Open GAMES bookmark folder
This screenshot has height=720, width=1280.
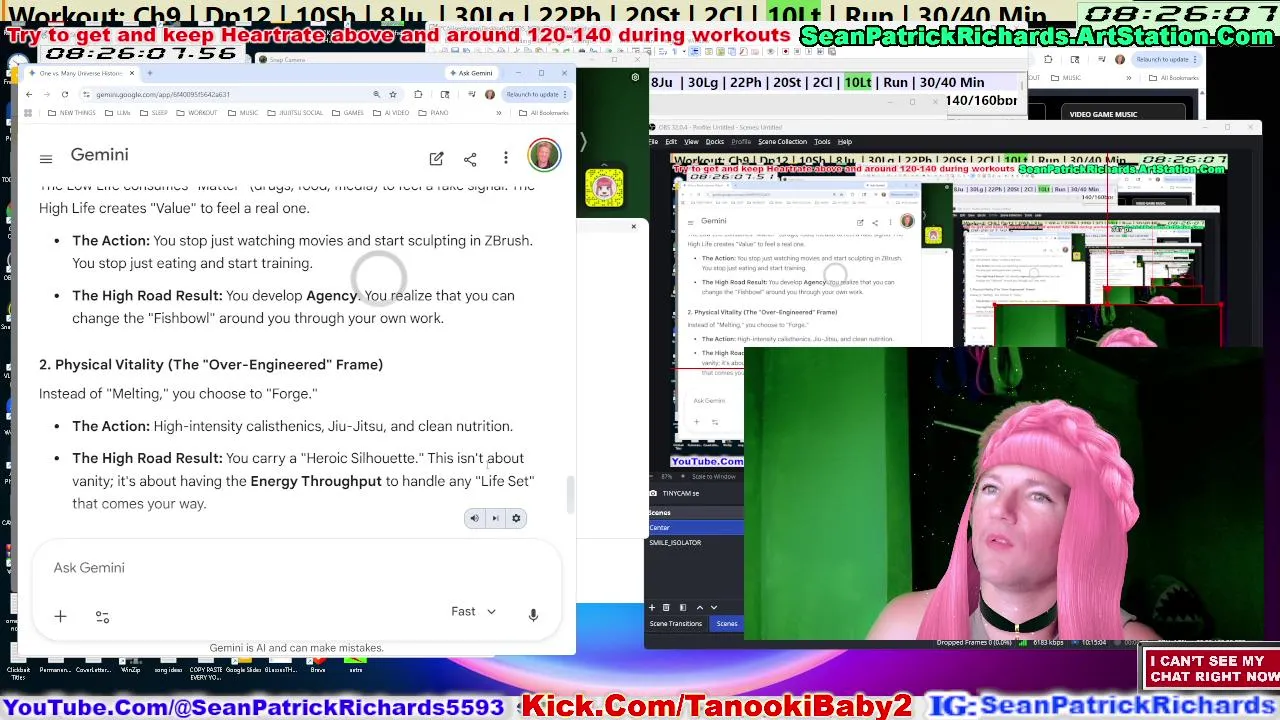(349, 113)
